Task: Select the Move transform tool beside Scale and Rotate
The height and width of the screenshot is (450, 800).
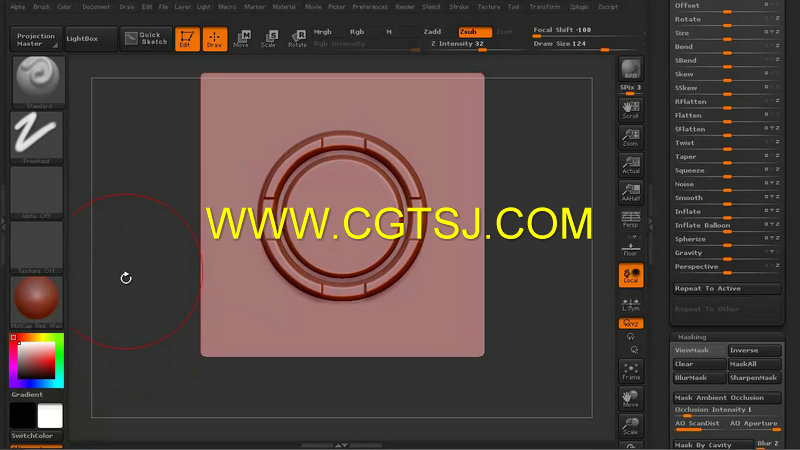Action: point(242,39)
